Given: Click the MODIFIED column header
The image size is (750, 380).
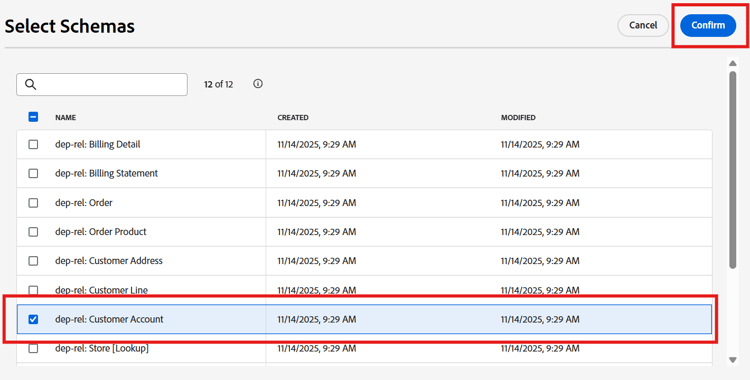Looking at the screenshot, I should pos(518,117).
